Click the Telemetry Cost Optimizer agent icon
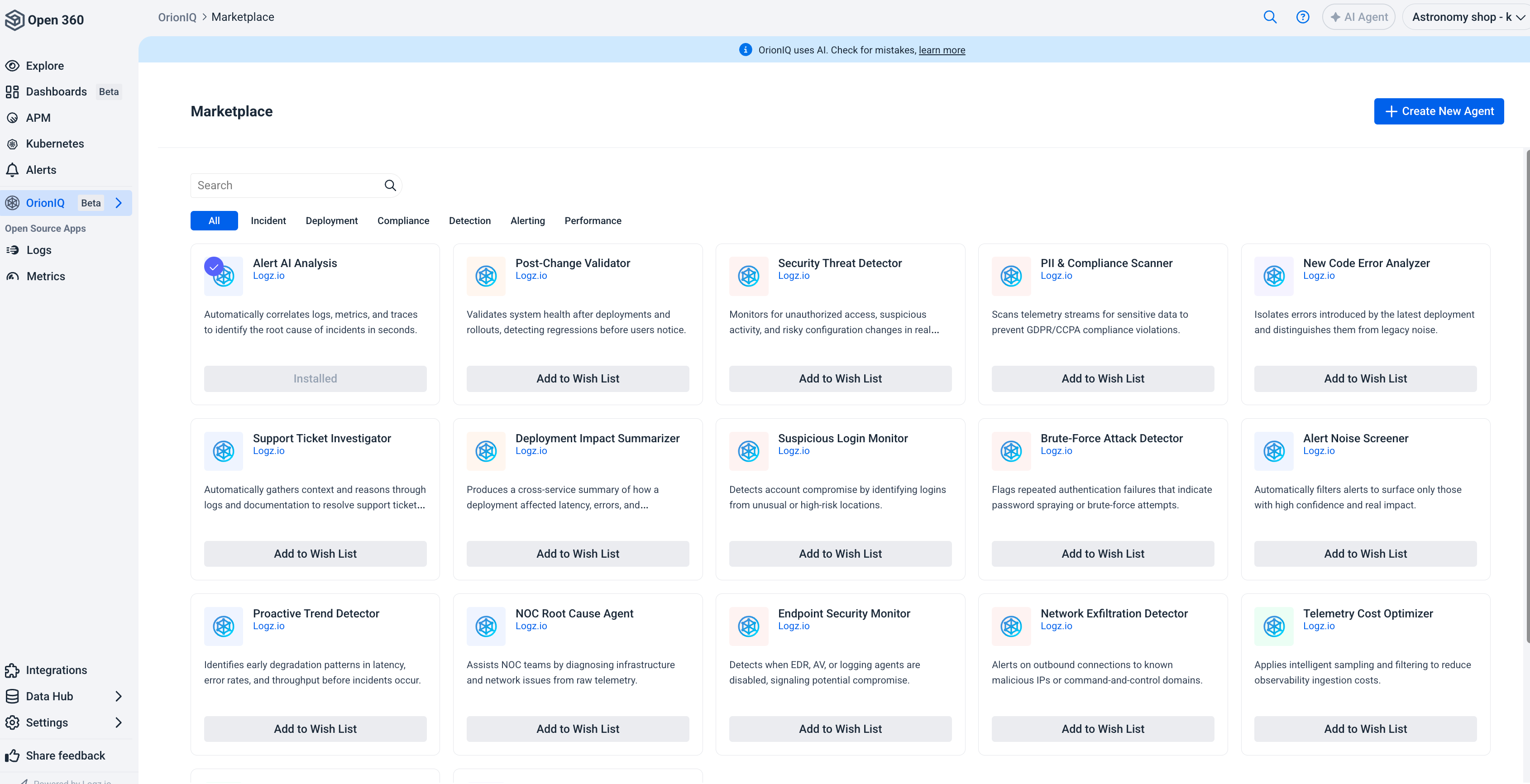1530x784 pixels. (x=1273, y=626)
